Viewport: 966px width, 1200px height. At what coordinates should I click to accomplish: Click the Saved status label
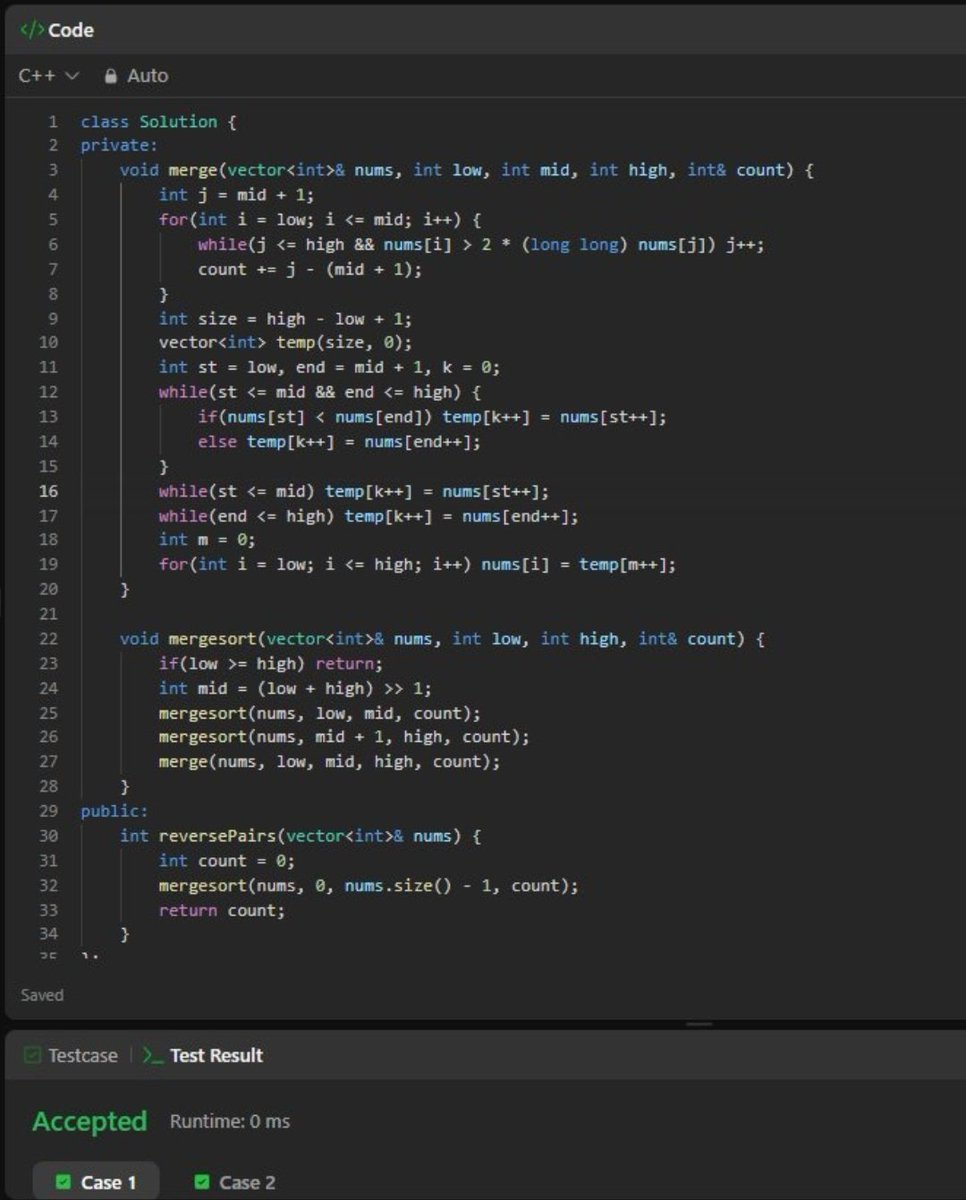[42, 995]
